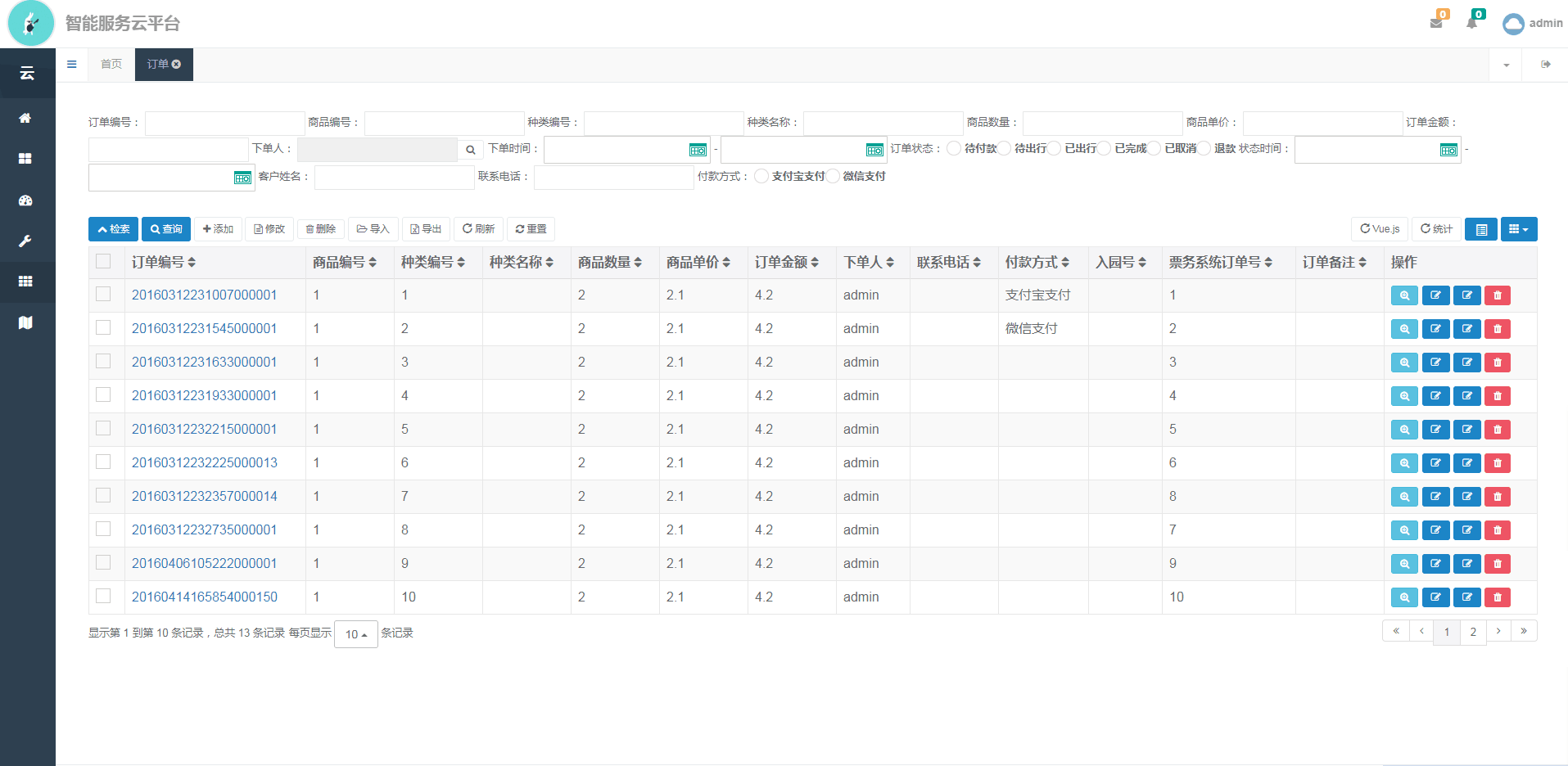
Task: Click the Vue.js button
Action: (x=1380, y=229)
